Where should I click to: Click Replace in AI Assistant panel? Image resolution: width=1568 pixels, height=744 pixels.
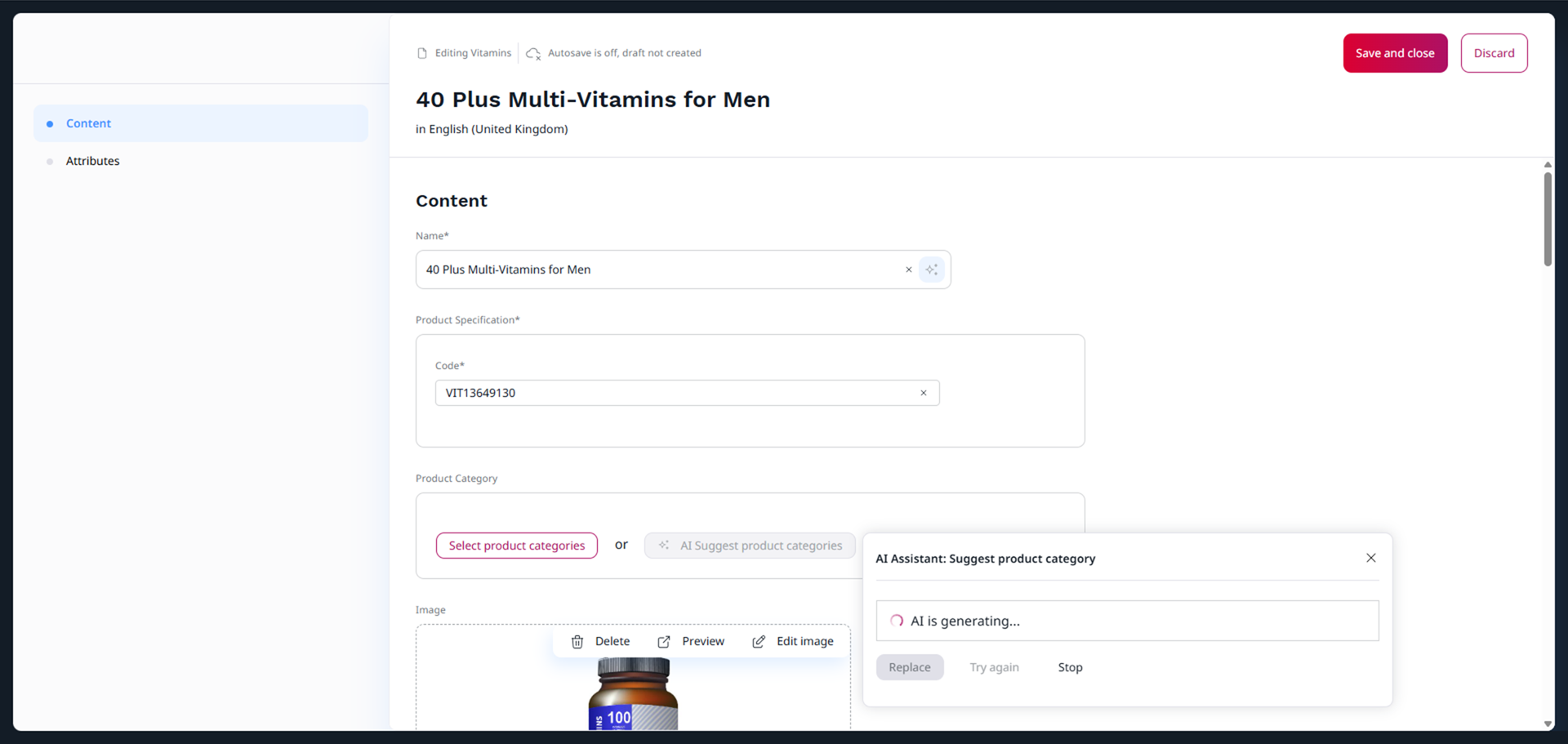click(x=909, y=667)
